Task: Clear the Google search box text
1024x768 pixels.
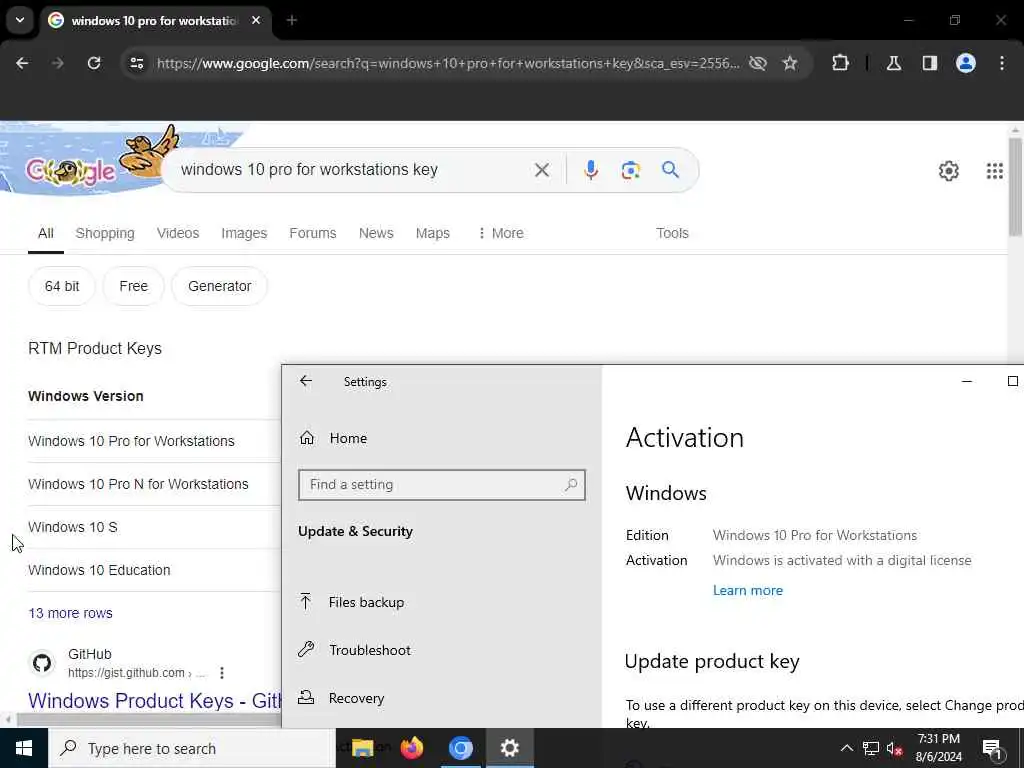Action: 541,170
